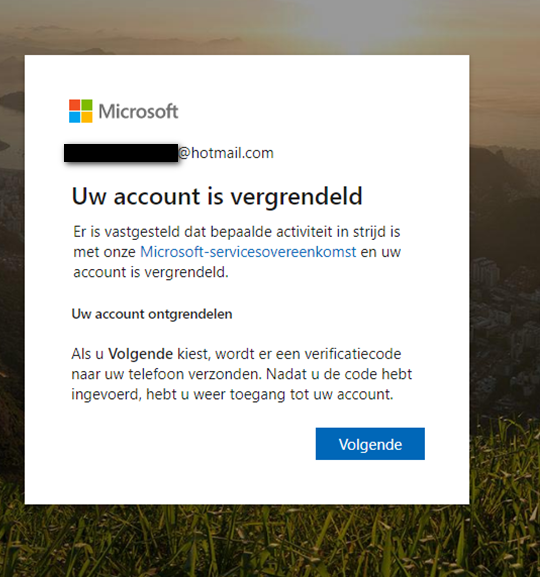Click the phrase 'account is vergrendeld.' in paragraph
Screen dimensions: 540x577
coord(151,272)
